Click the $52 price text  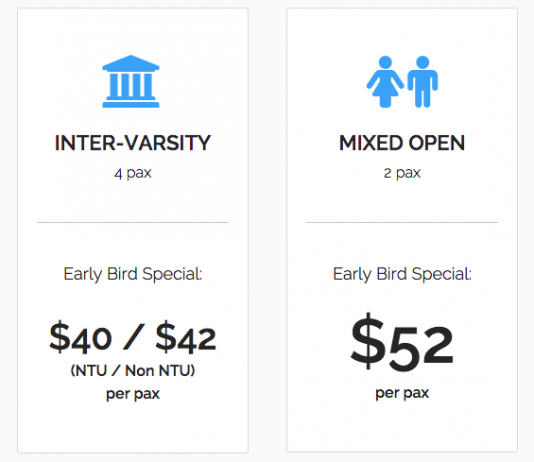[402, 342]
